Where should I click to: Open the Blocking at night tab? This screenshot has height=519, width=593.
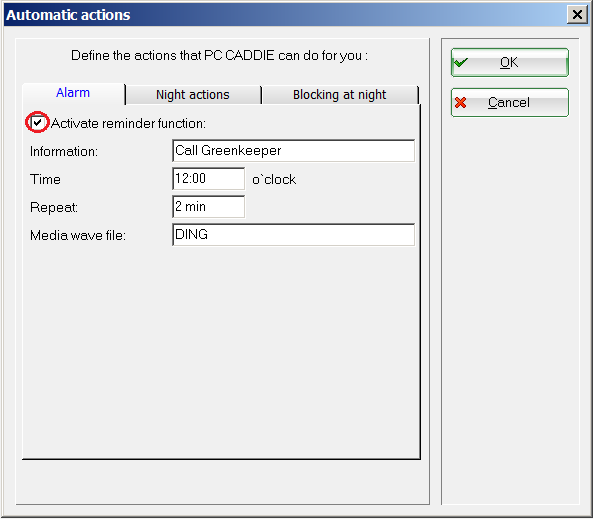click(x=340, y=95)
